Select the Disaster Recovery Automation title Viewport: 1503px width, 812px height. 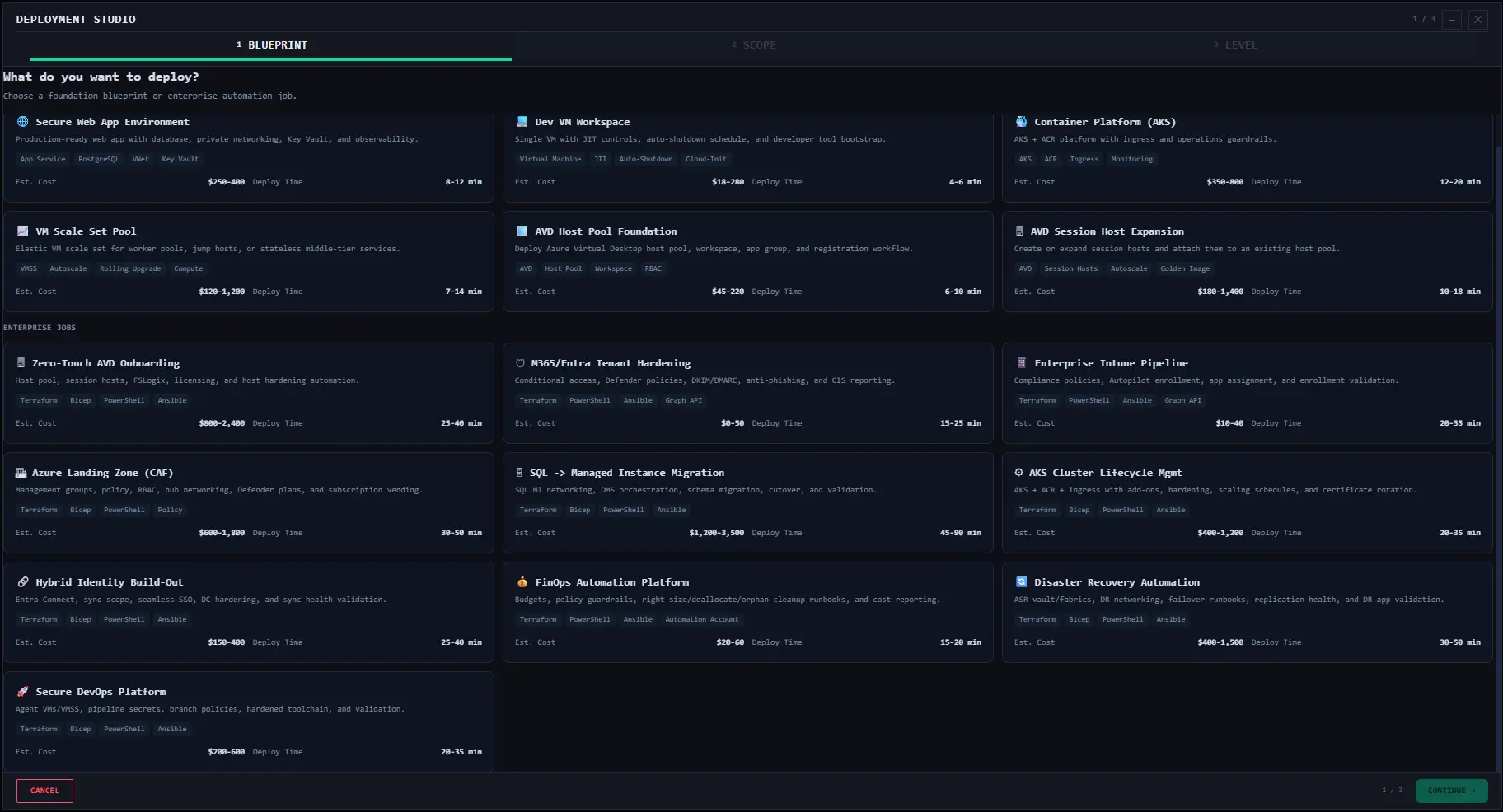point(1117,582)
